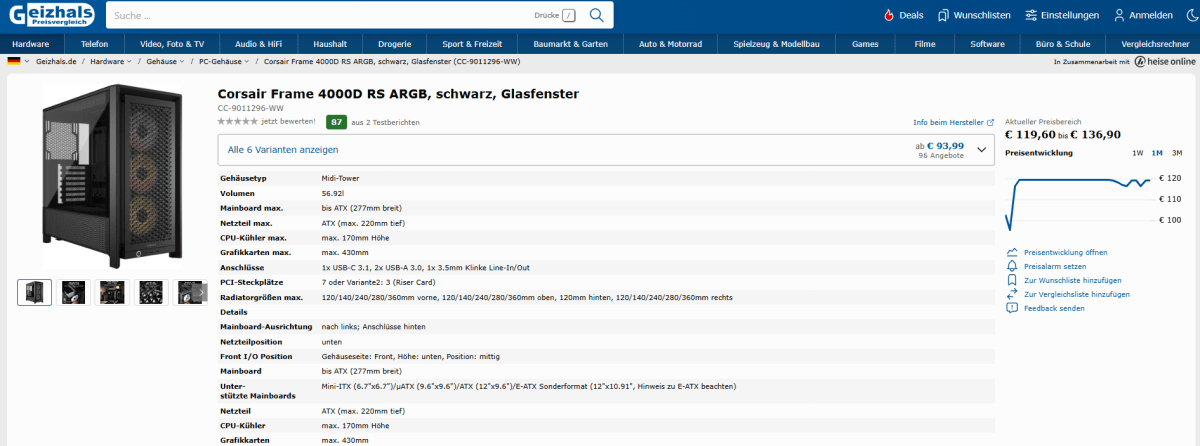The image size is (1200, 446).
Task: Select the fourth product thumbnail
Action: coord(151,292)
